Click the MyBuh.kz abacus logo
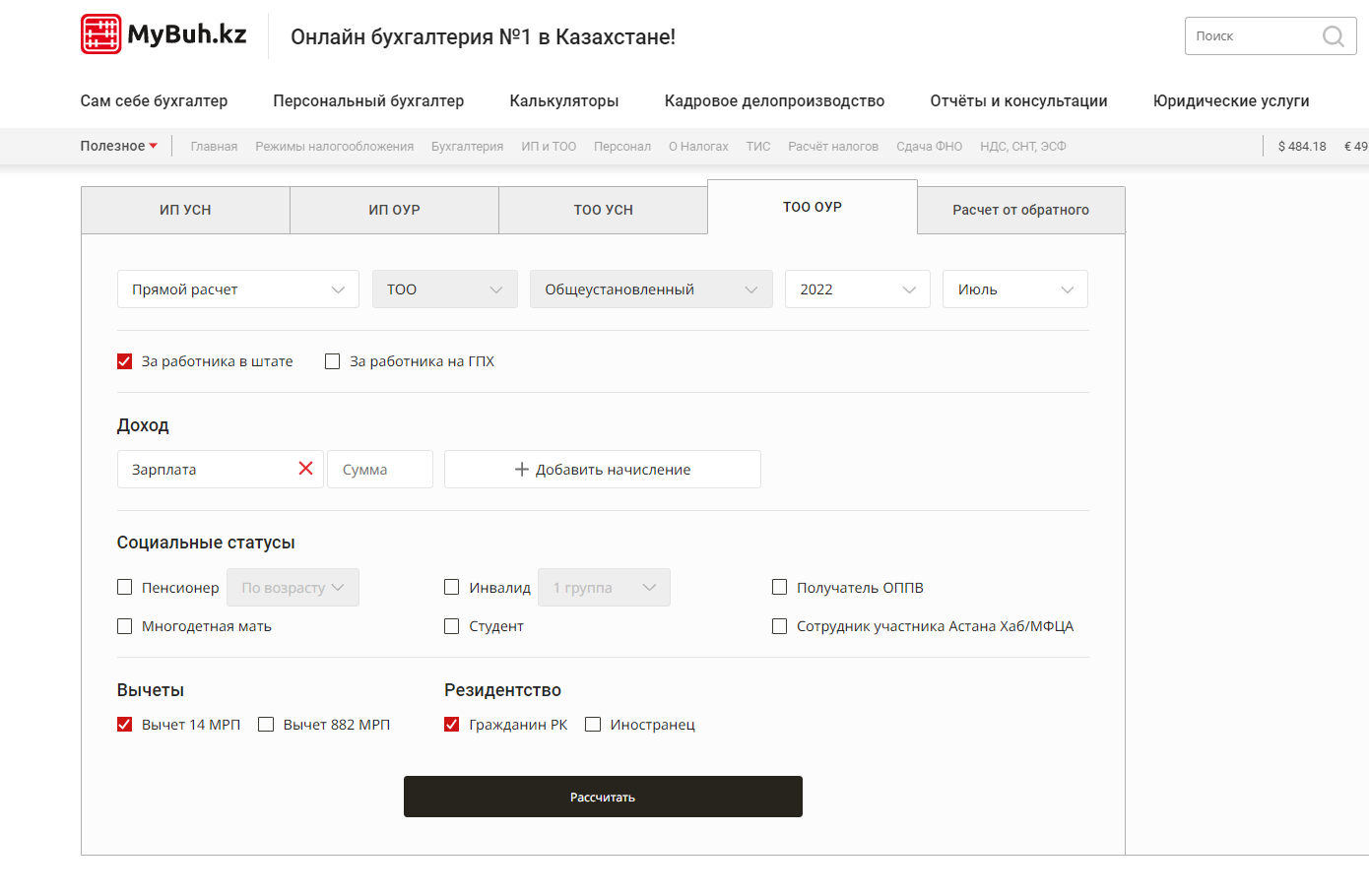This screenshot has width=1369, height=896. pyautogui.click(x=100, y=34)
